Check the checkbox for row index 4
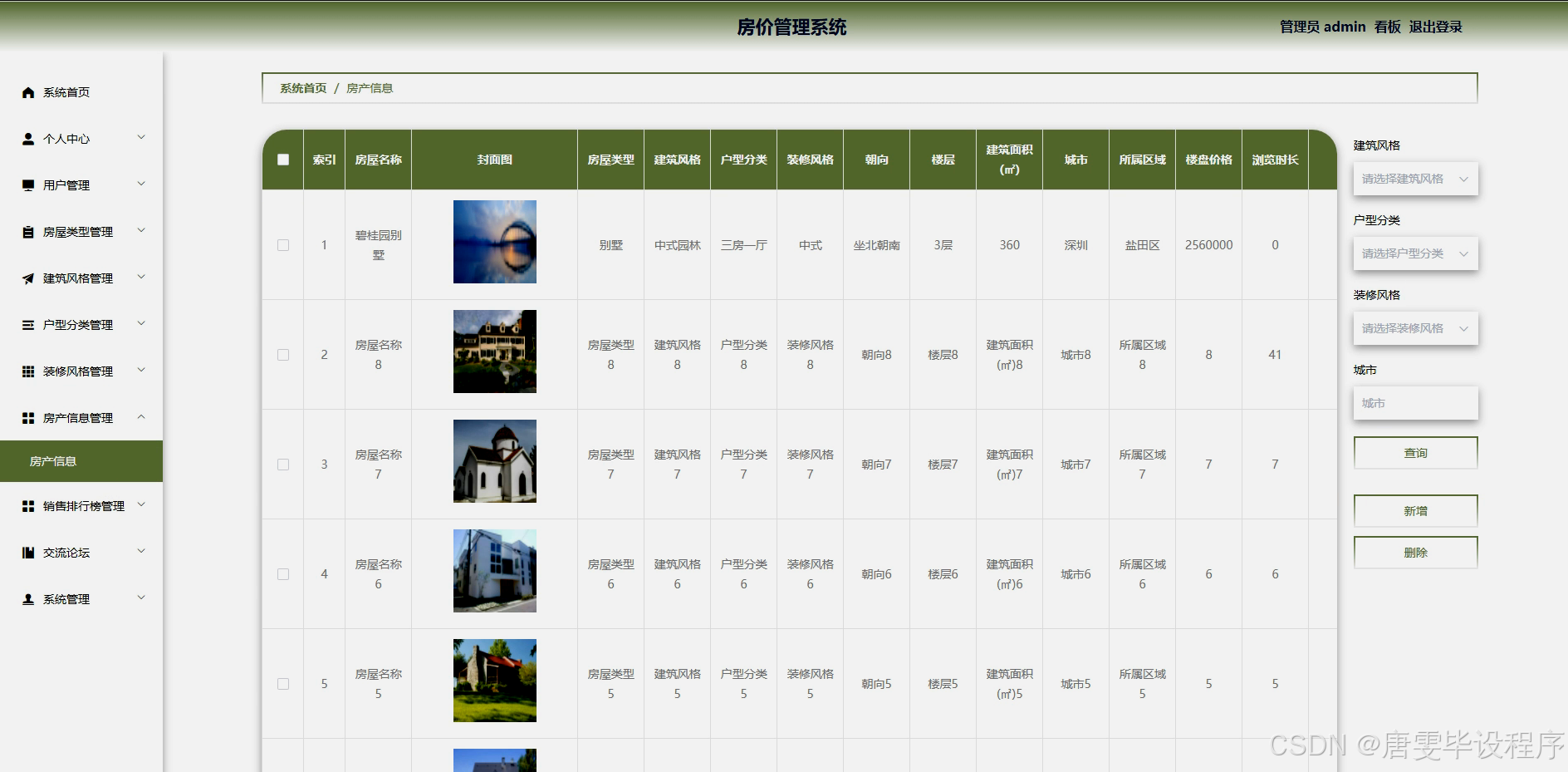This screenshot has width=1568, height=772. coord(283,574)
